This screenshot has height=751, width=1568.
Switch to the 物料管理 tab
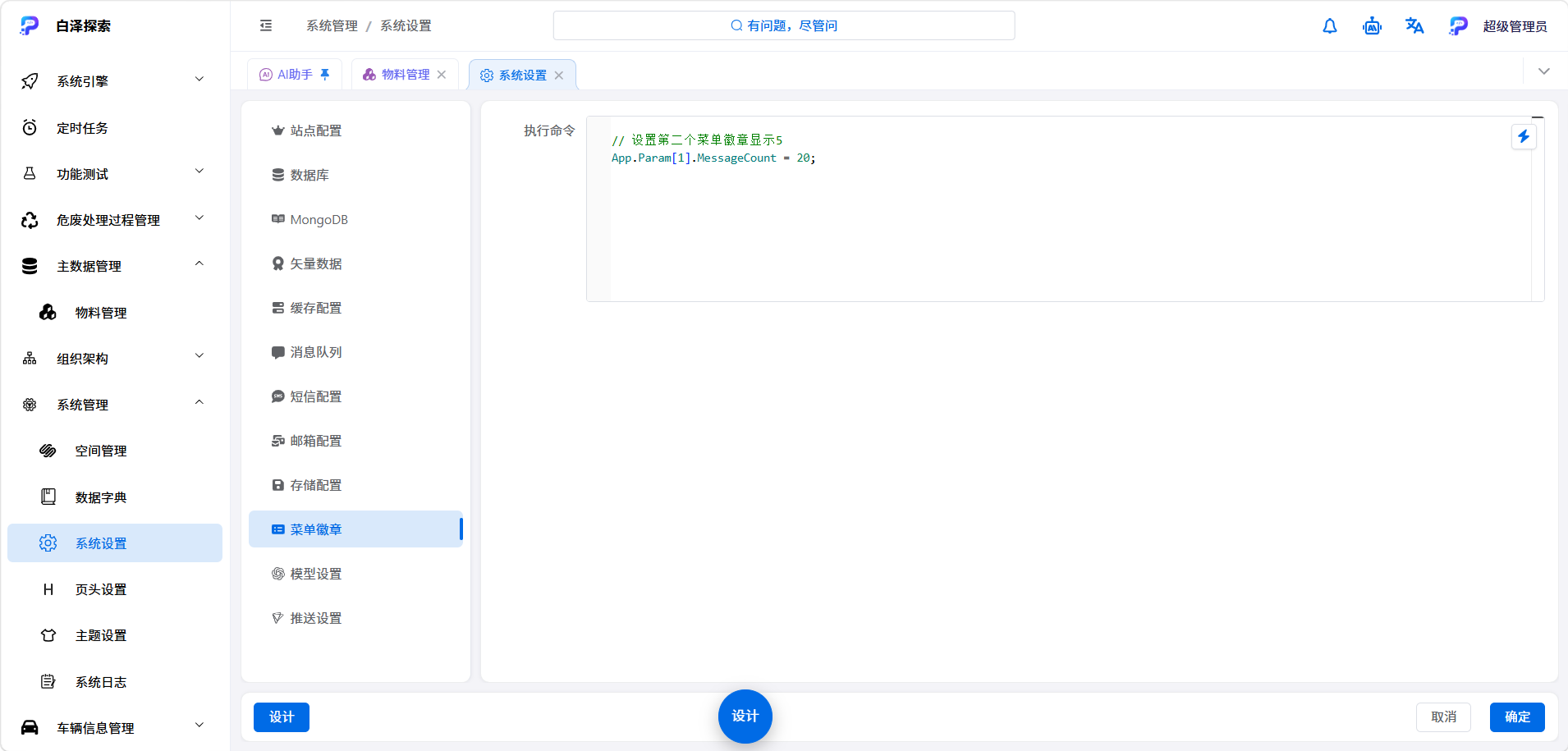[406, 75]
